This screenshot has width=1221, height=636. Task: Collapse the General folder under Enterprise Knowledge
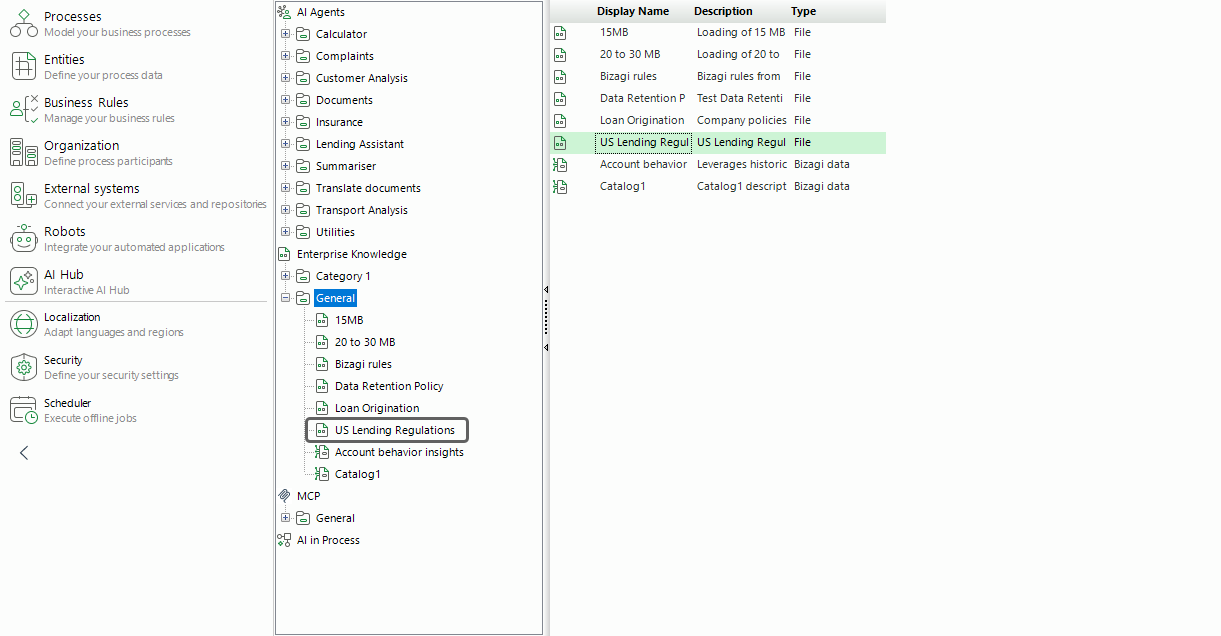pos(285,298)
